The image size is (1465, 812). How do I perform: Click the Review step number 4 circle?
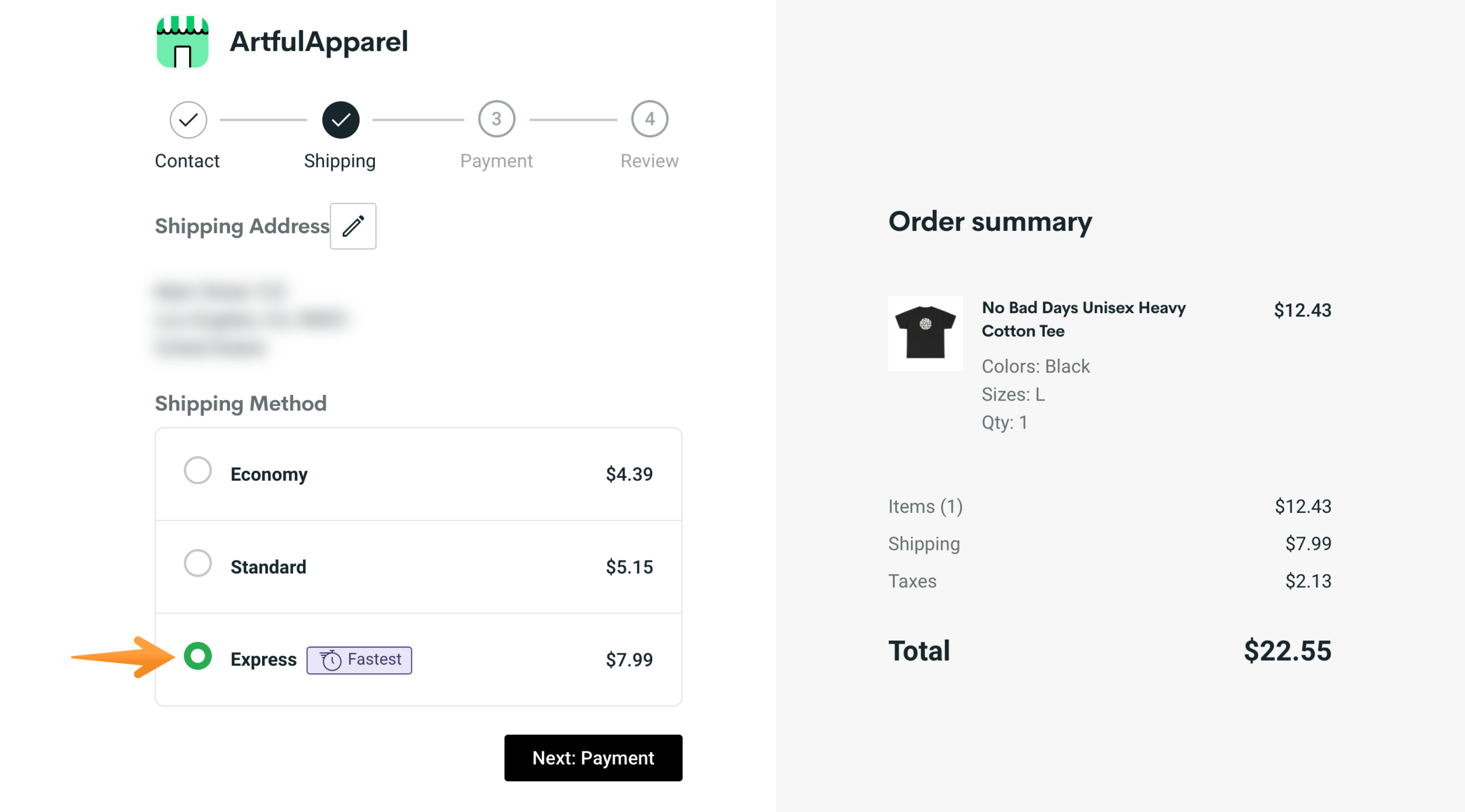(650, 119)
